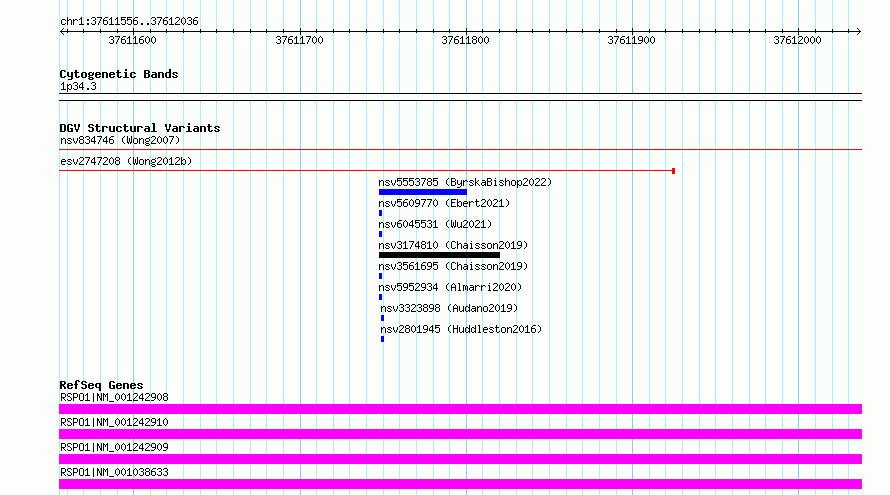
Task: Open the RSPO1|NM_001242908 gene label
Action: pos(114,397)
